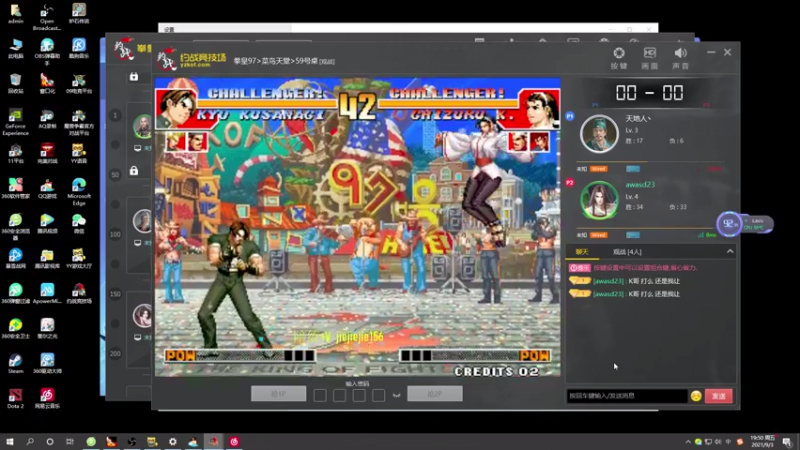Image resolution: width=800 pixels, height=450 pixels.
Task: Click the lock icon above room row 1 in back window
Action: [x=134, y=77]
